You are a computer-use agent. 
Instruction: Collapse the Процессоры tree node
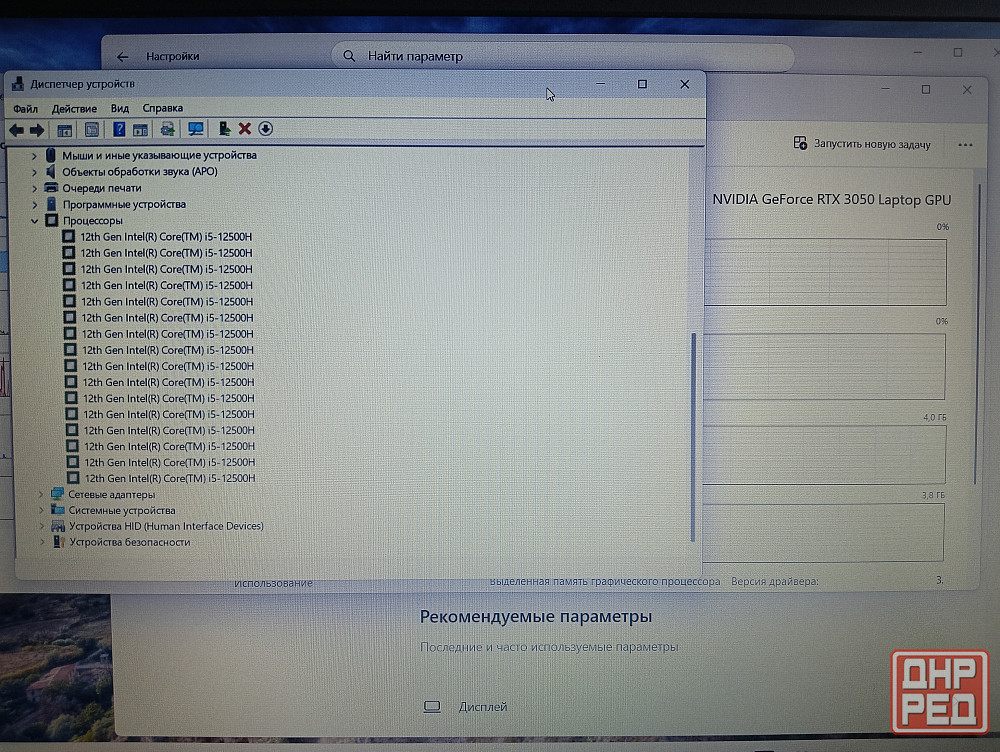point(34,220)
